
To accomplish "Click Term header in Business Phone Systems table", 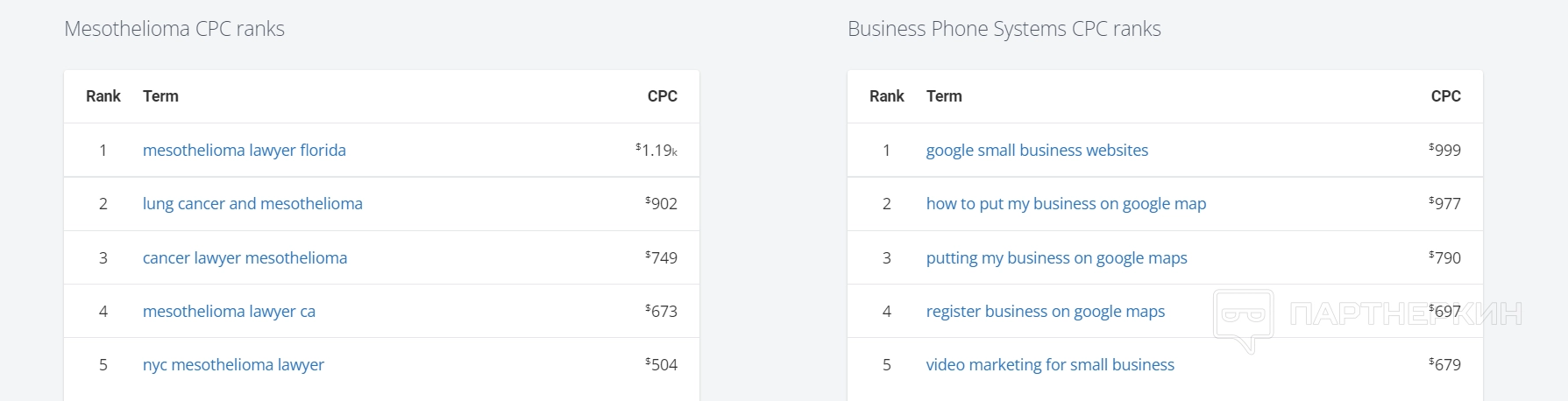I will (x=944, y=96).
